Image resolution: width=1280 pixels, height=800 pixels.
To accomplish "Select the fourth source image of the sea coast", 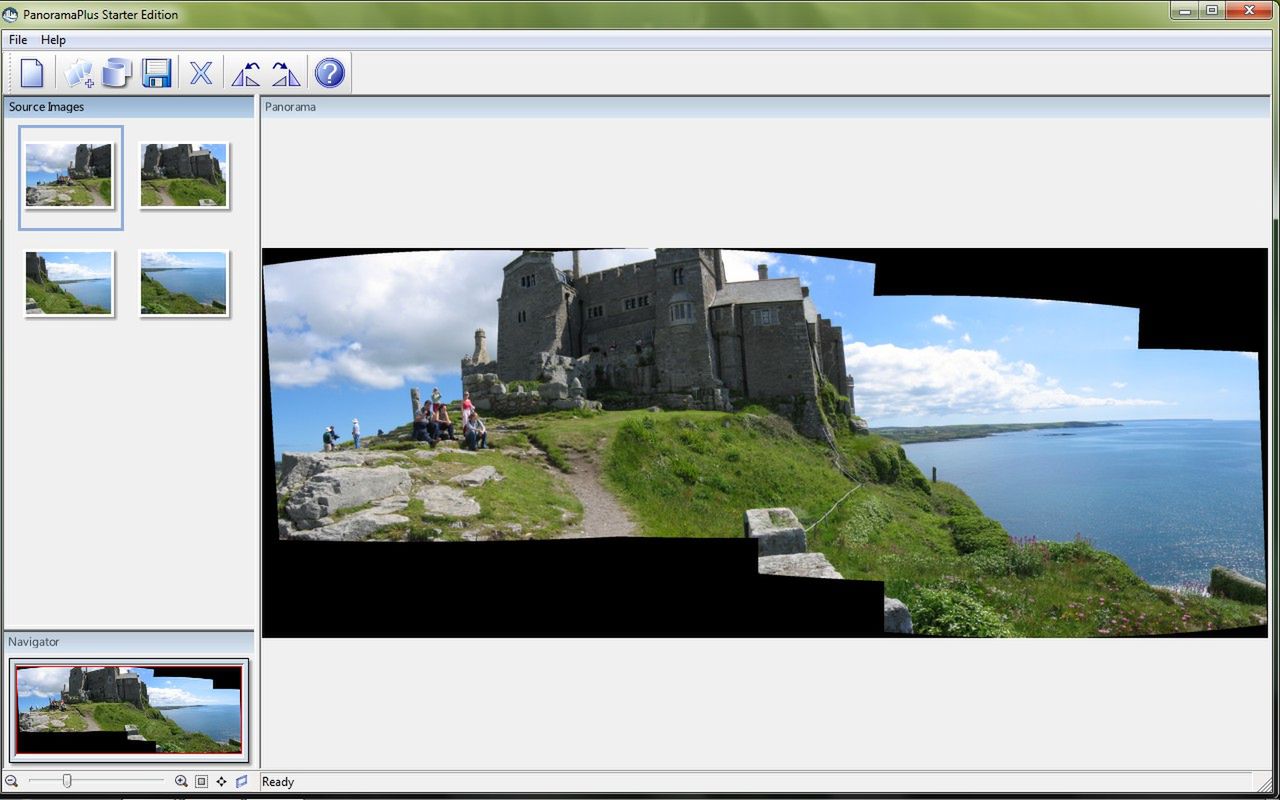I will point(184,283).
